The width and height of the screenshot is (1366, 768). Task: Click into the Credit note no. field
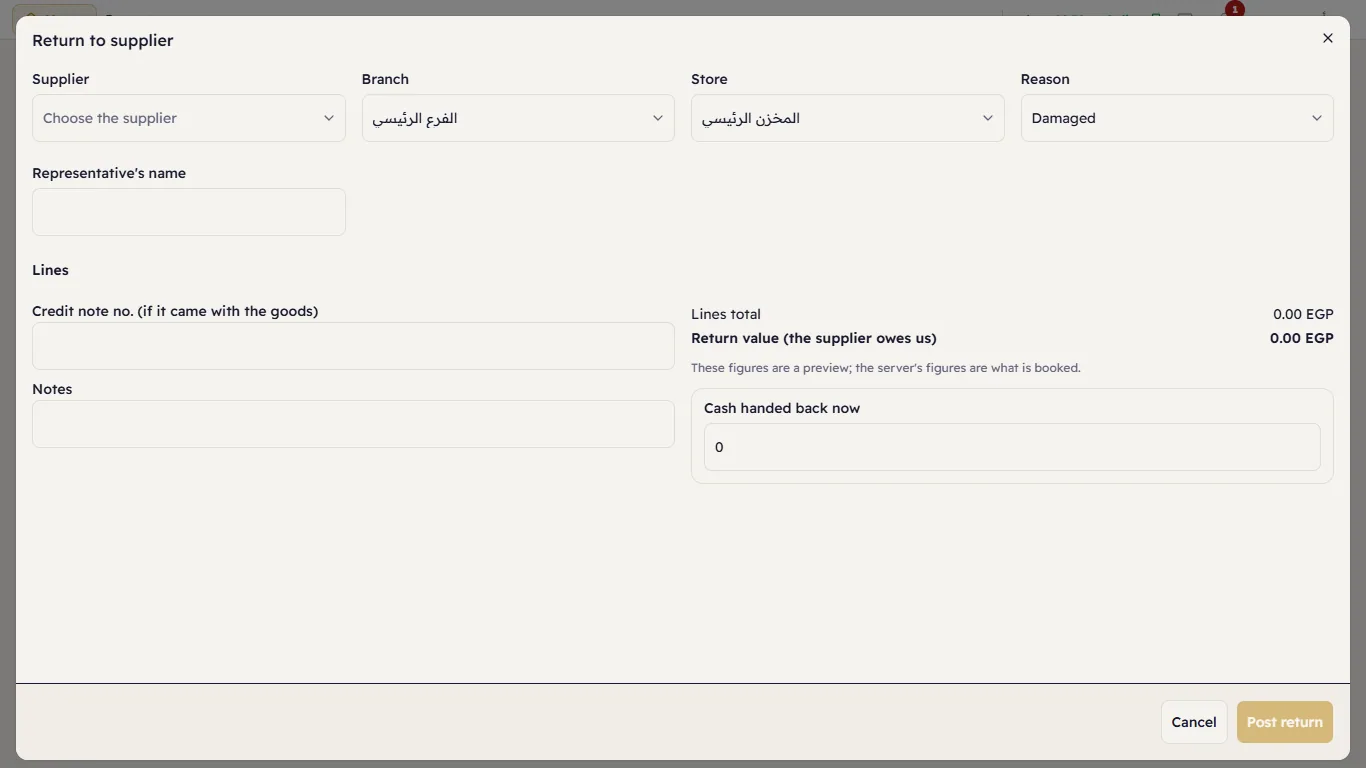[x=353, y=346]
